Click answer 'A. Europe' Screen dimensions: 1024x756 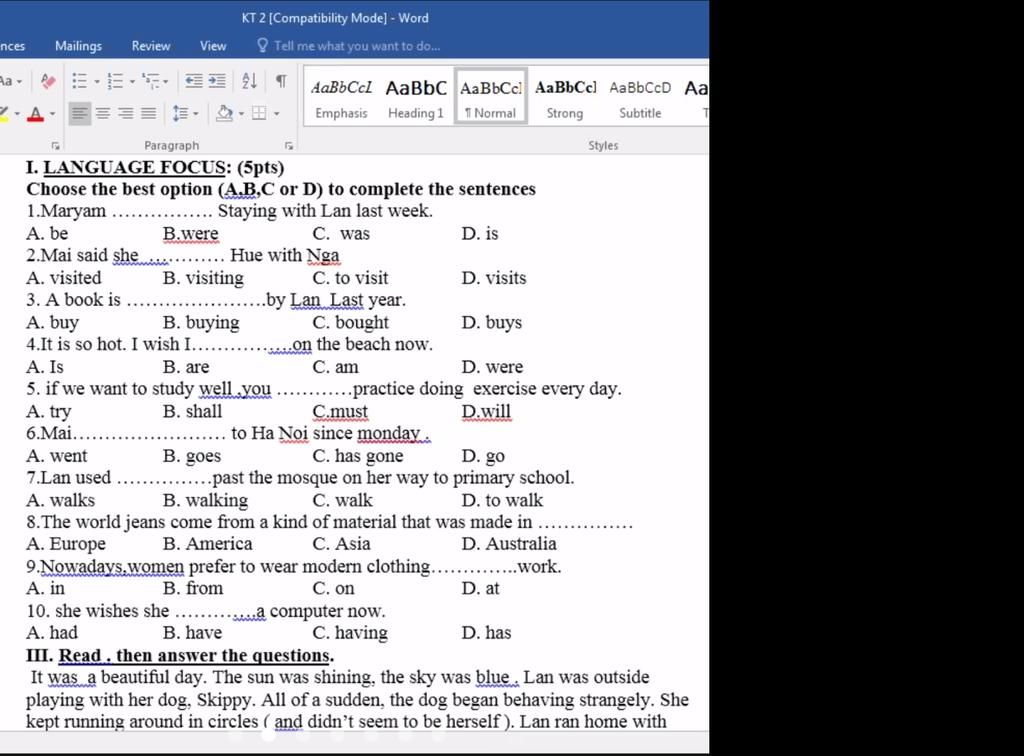point(66,544)
